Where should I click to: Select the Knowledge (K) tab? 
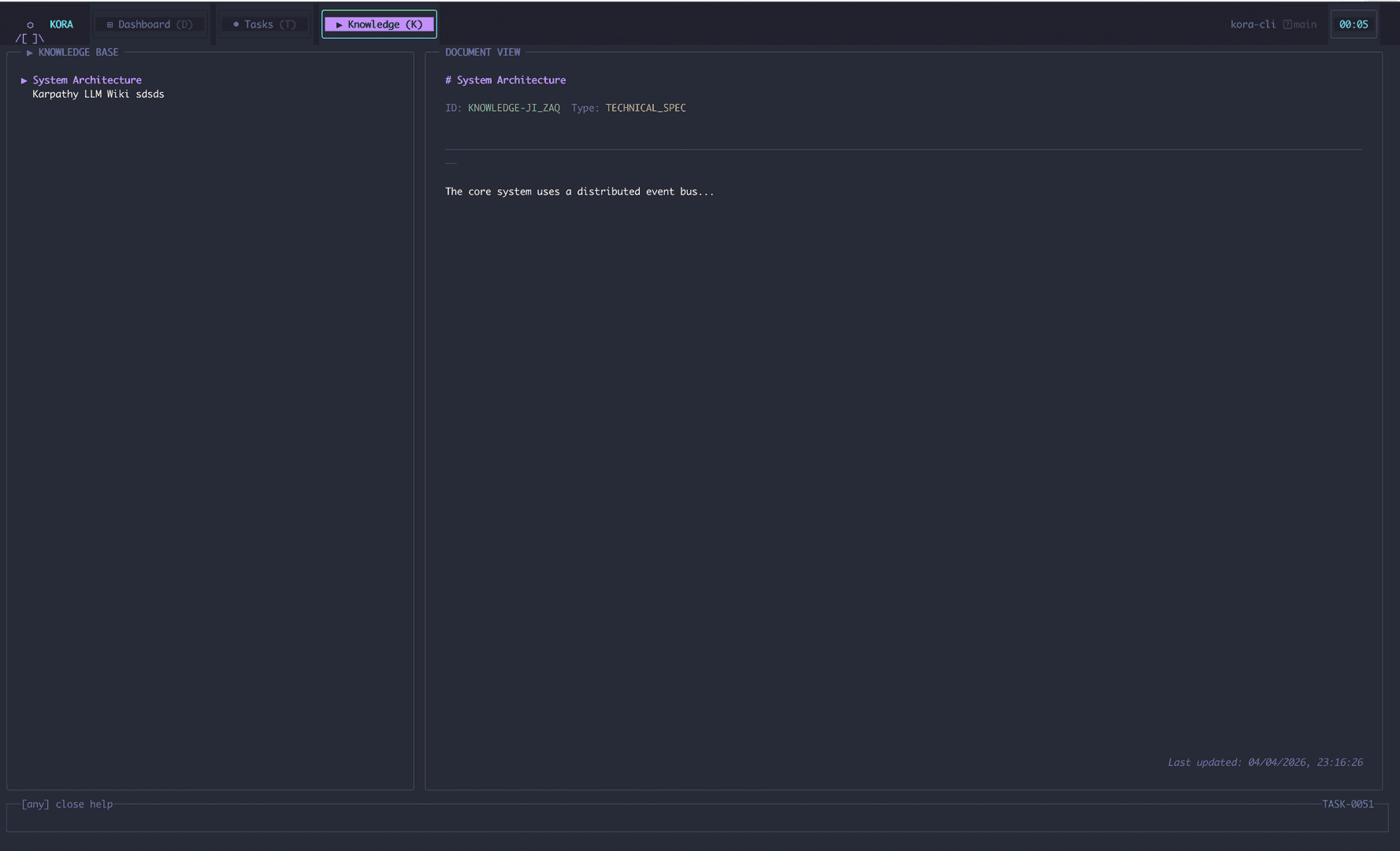pos(379,24)
